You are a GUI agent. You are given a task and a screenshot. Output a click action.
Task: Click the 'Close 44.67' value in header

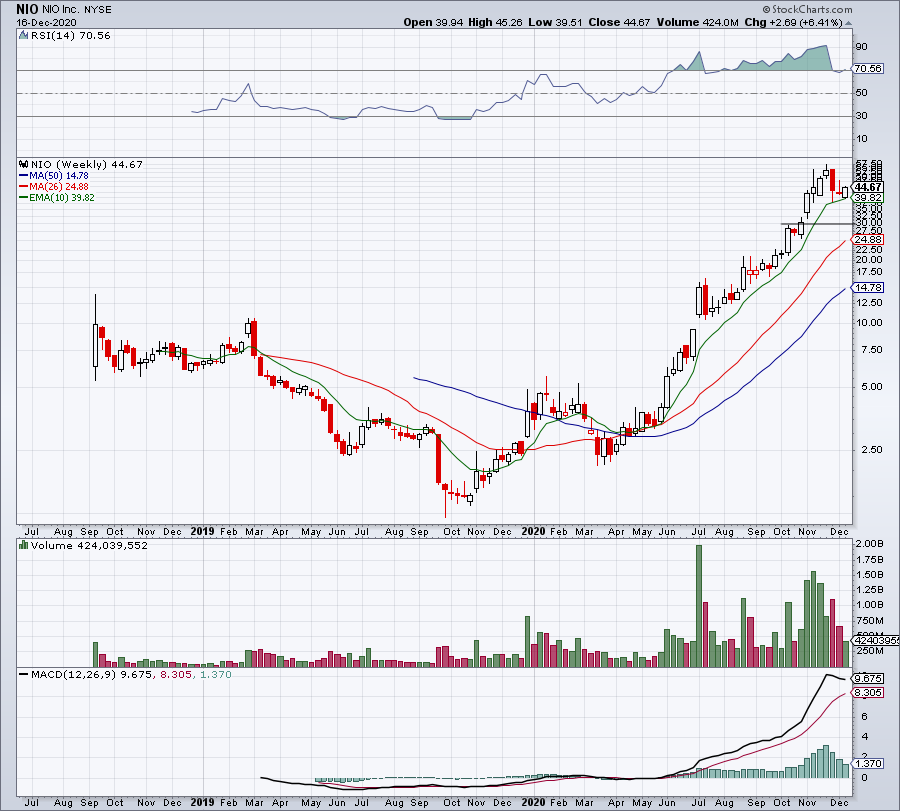pyautogui.click(x=619, y=22)
